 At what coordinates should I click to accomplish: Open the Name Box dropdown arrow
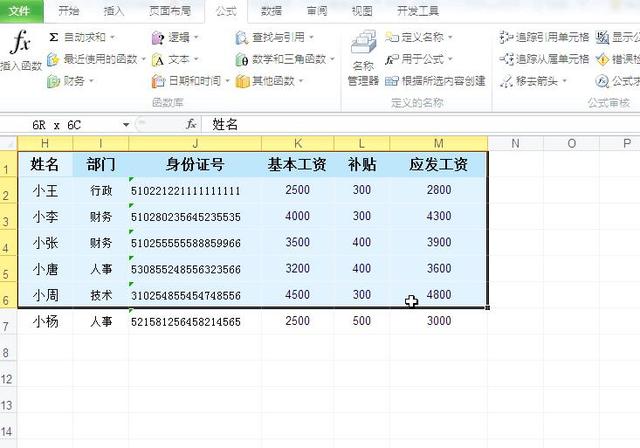(126, 125)
